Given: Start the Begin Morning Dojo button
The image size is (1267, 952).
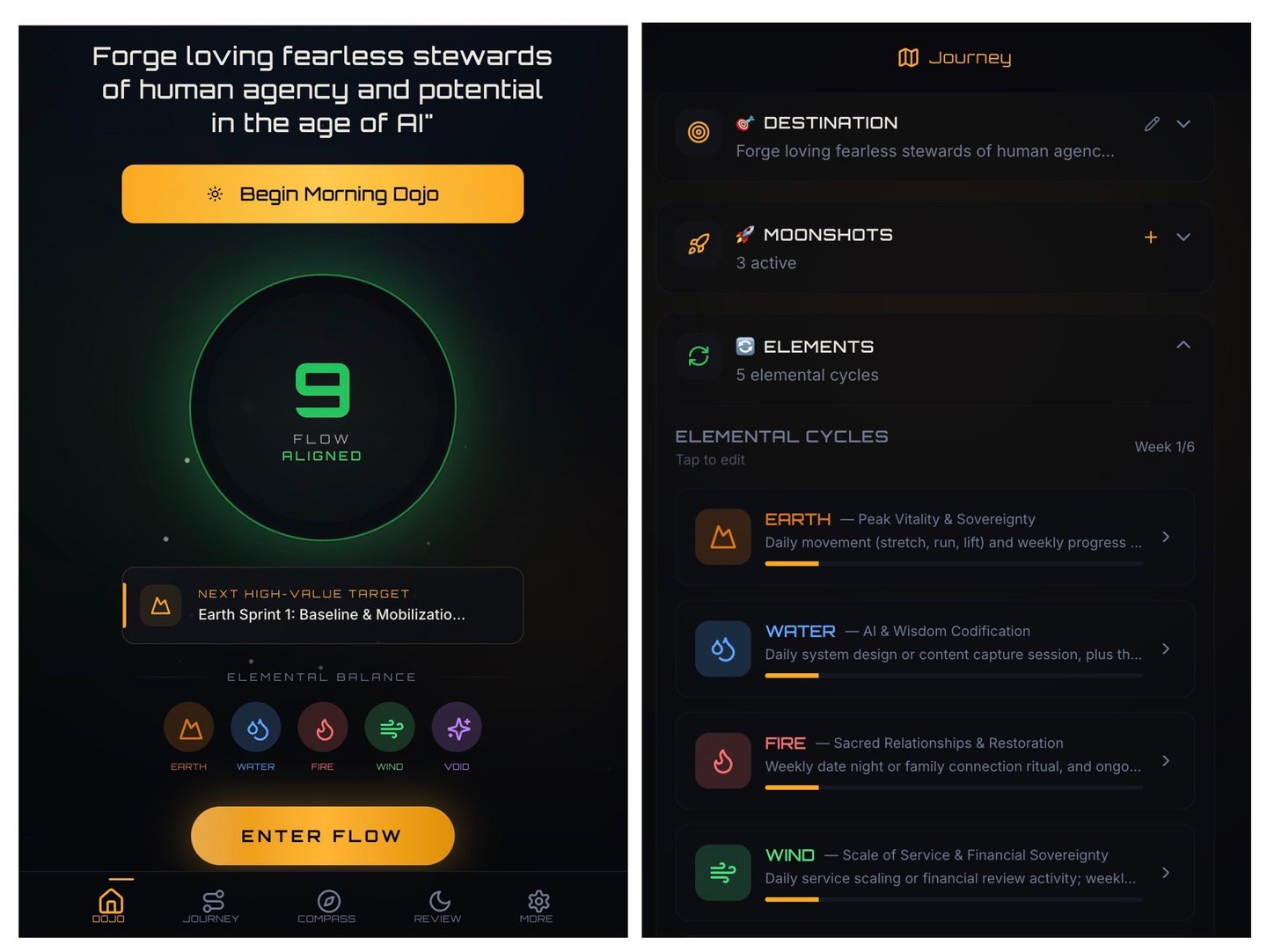Looking at the screenshot, I should [323, 194].
